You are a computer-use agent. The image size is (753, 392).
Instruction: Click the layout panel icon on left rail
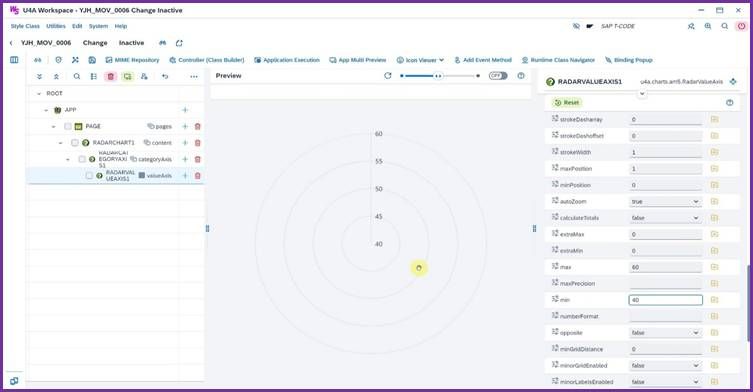click(14, 60)
